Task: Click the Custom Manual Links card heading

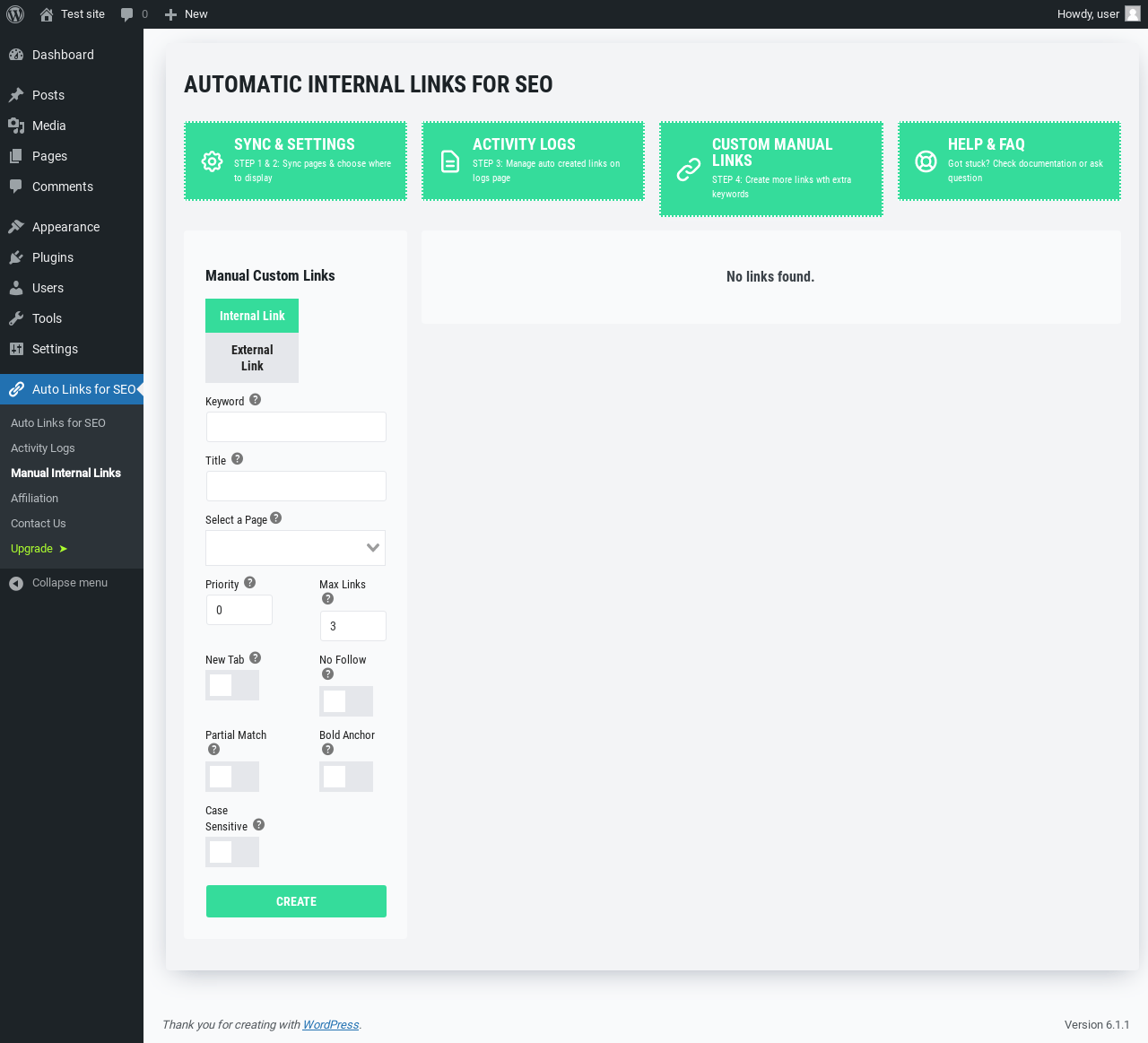Action: (772, 152)
